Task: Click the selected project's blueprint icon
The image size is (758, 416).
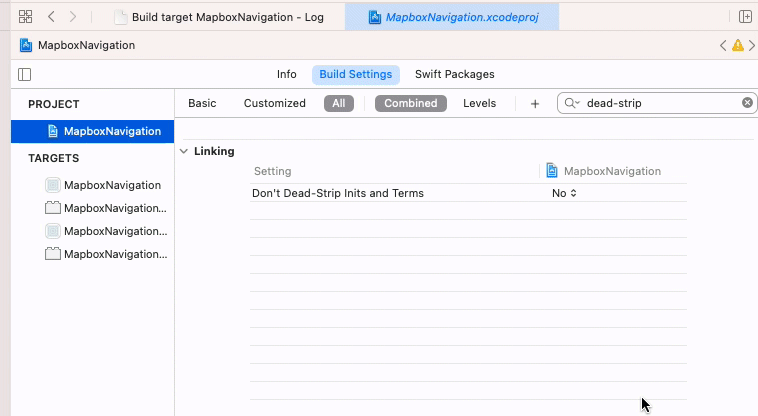Action: [53, 131]
